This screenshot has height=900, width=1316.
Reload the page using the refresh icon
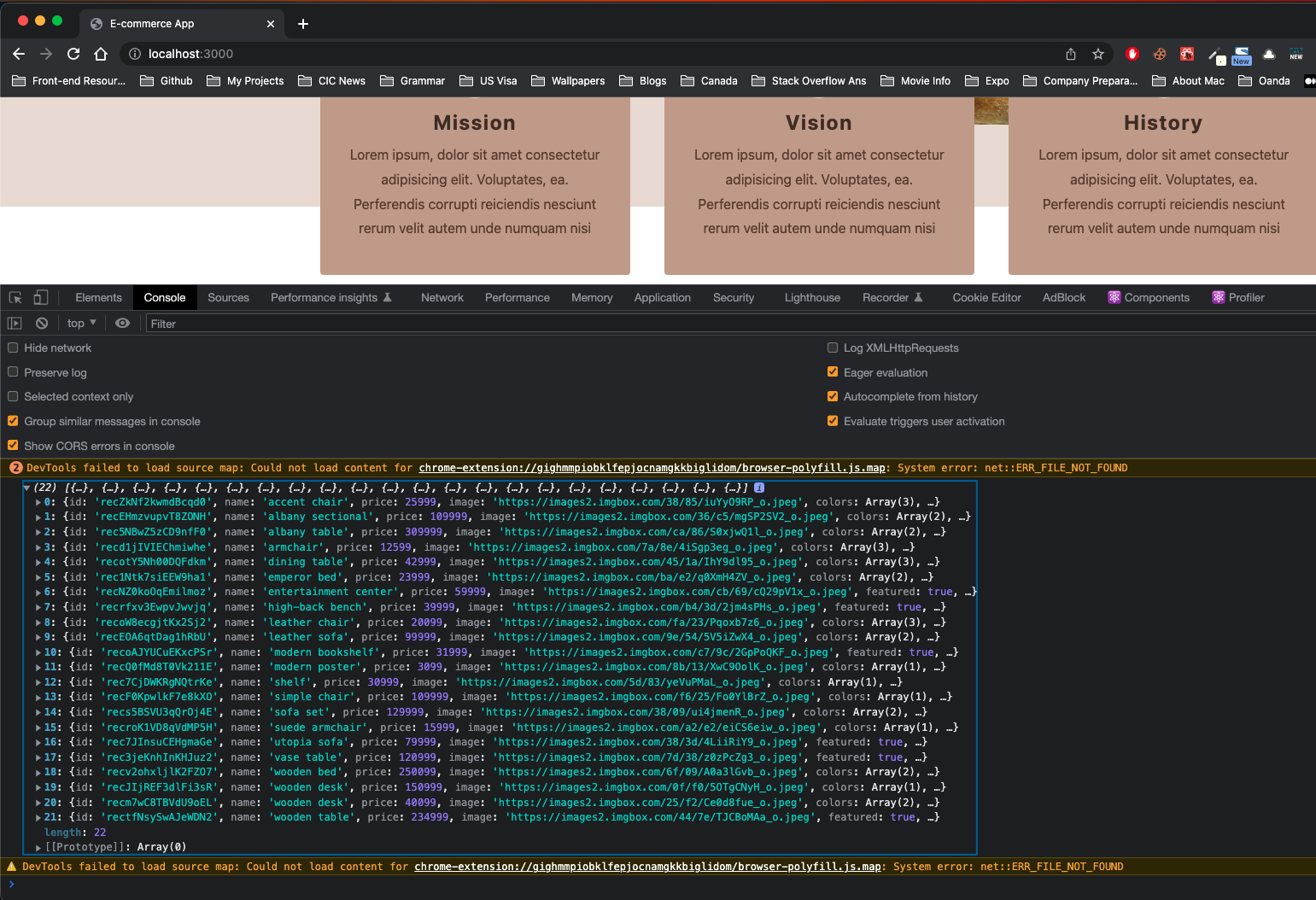[x=73, y=54]
